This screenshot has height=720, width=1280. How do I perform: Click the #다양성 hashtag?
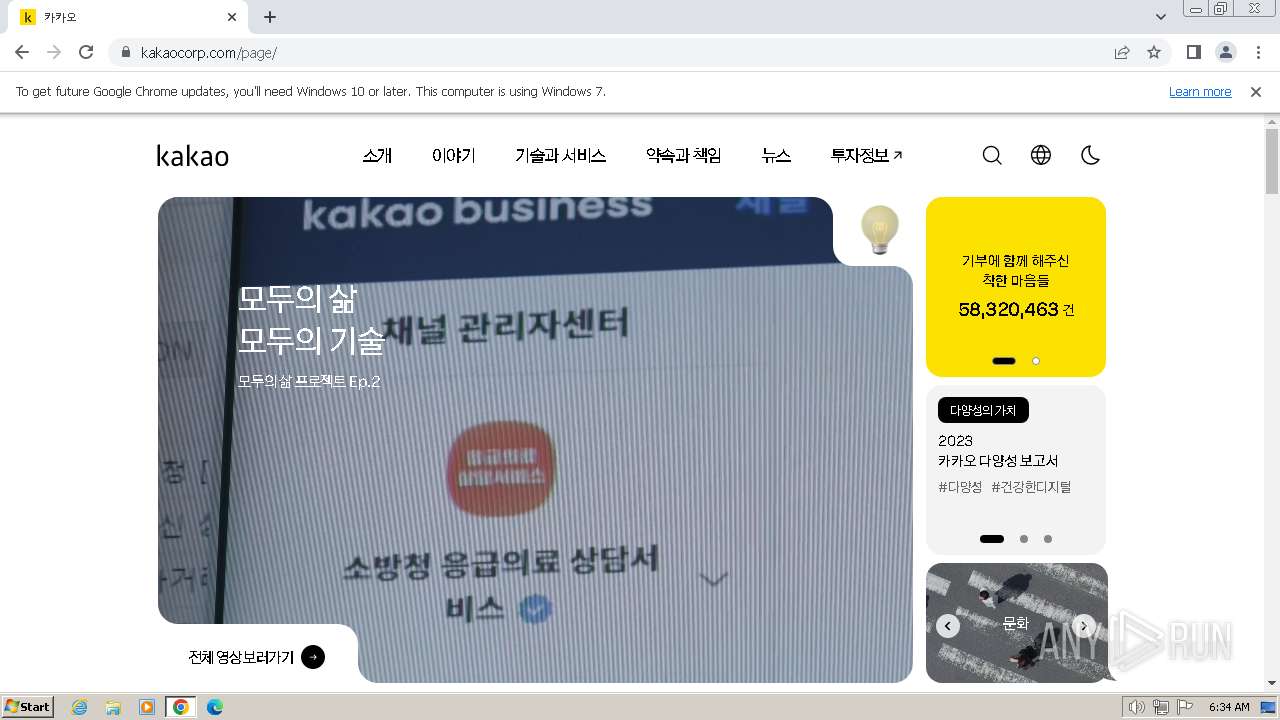(x=960, y=487)
